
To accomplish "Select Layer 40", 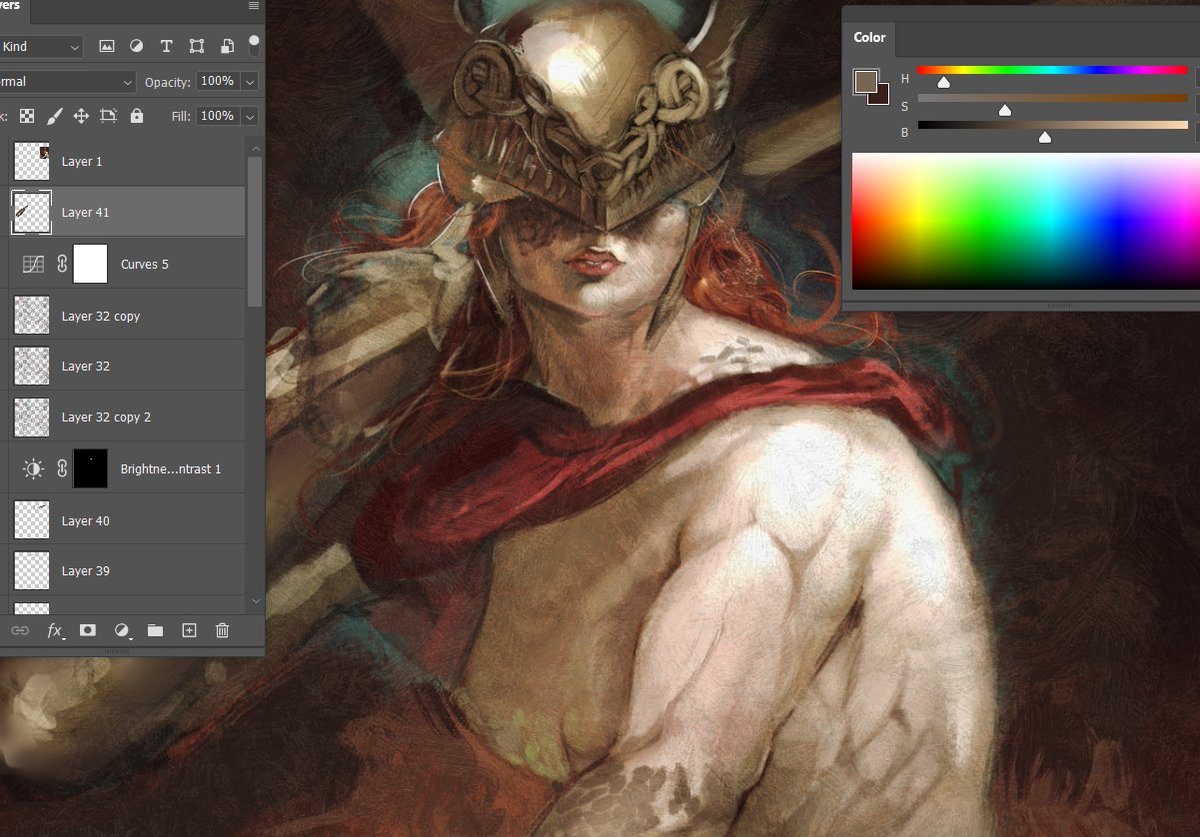I will [126, 520].
